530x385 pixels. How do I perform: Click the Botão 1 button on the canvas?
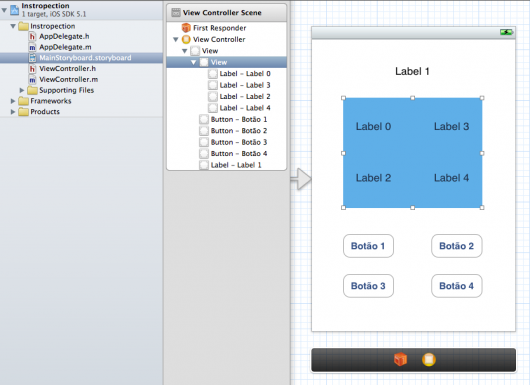point(368,246)
